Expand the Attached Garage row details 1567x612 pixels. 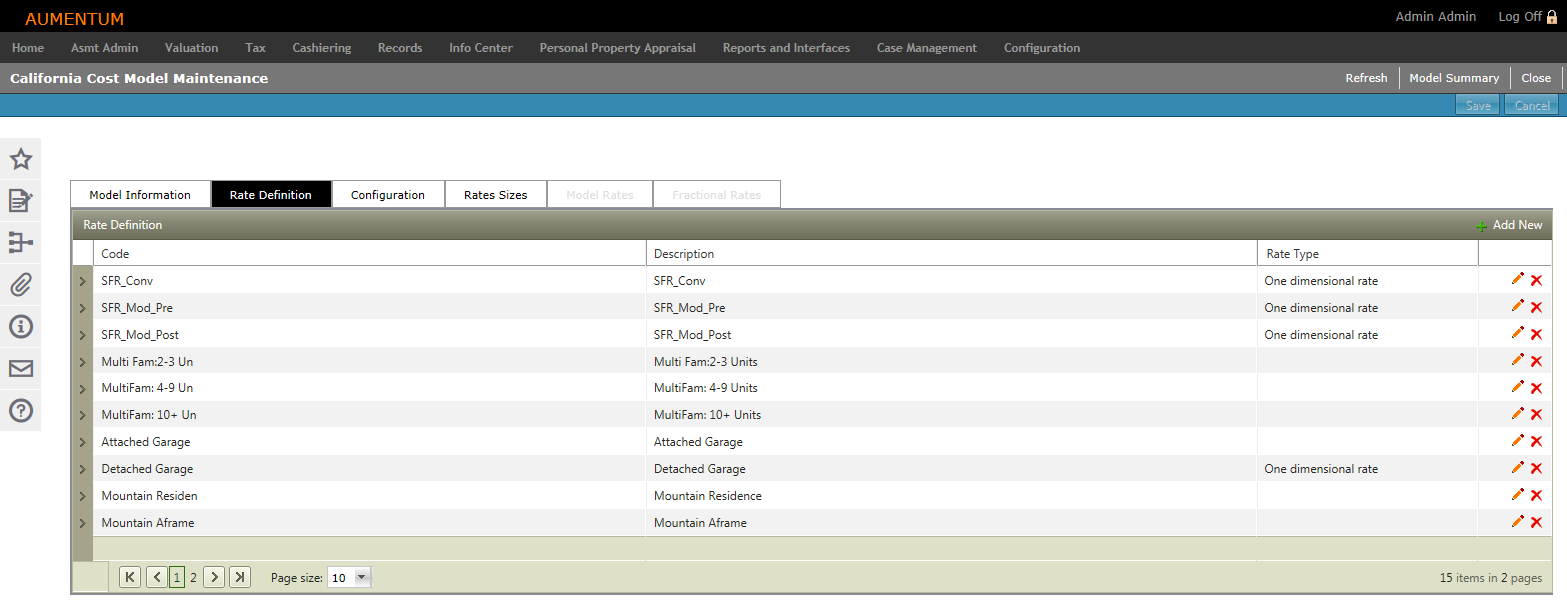pos(82,442)
